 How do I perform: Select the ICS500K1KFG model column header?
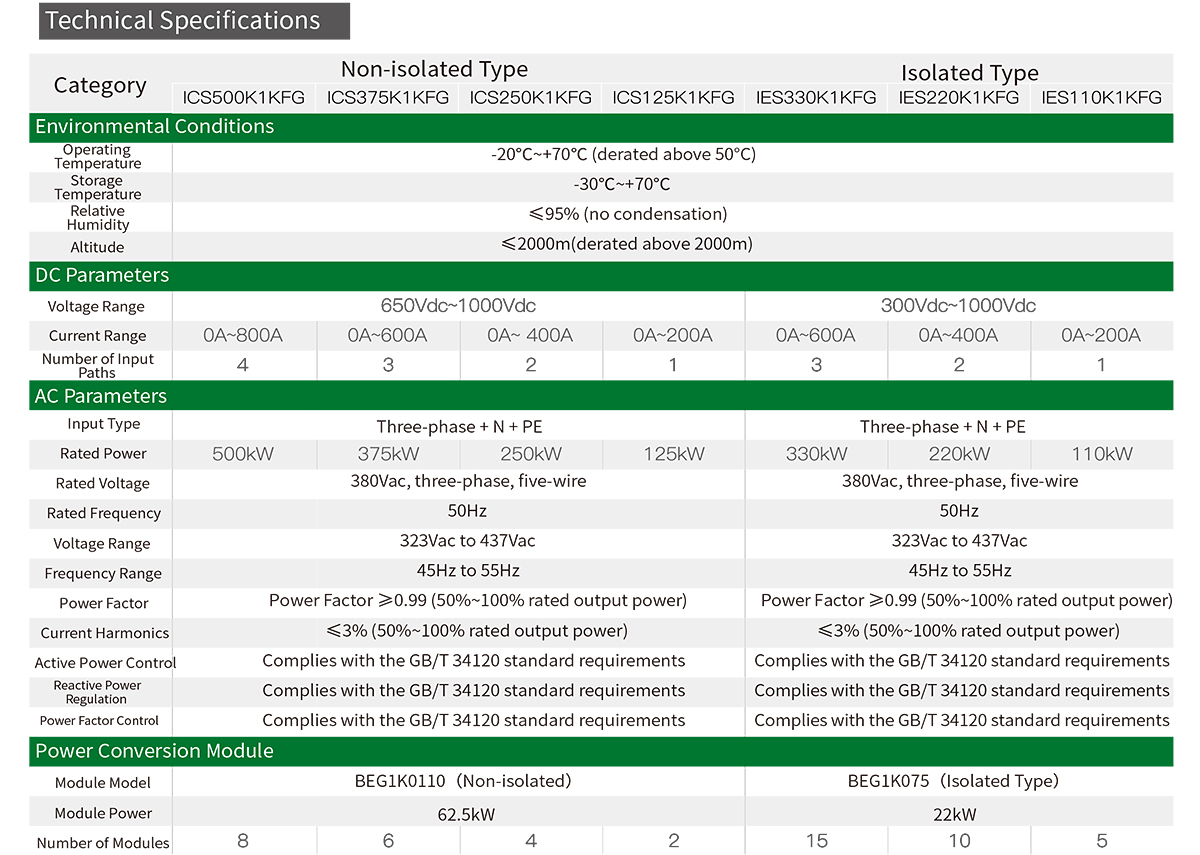point(243,97)
